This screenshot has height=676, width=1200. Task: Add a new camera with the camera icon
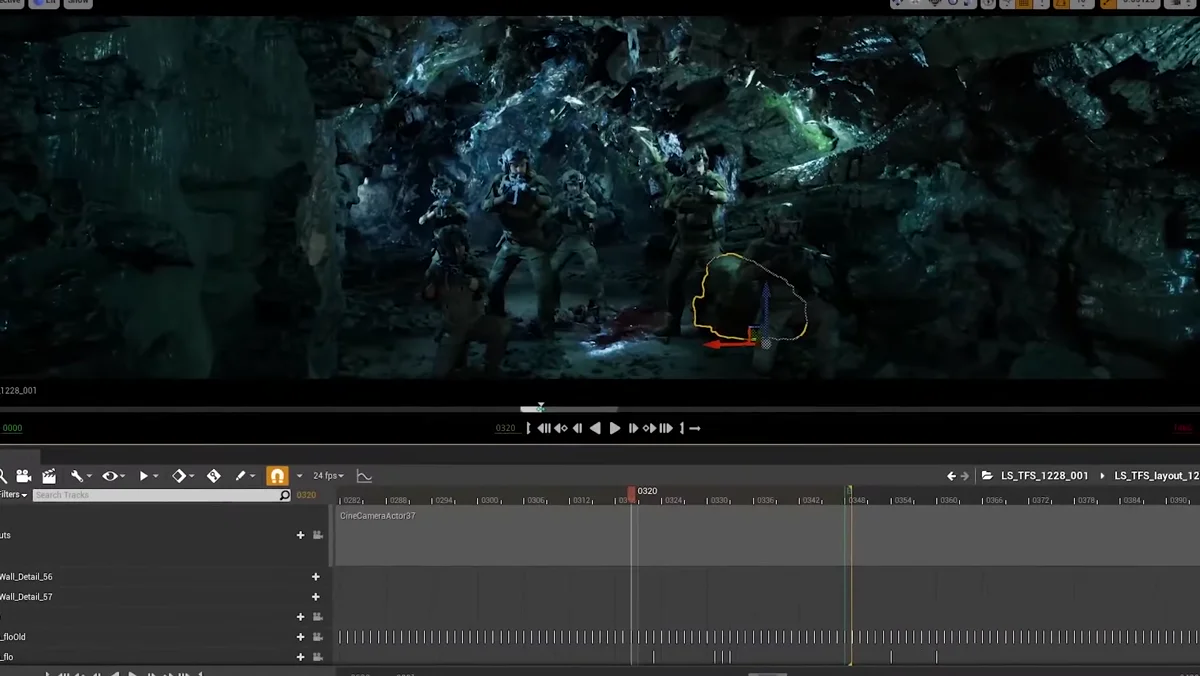(23, 476)
